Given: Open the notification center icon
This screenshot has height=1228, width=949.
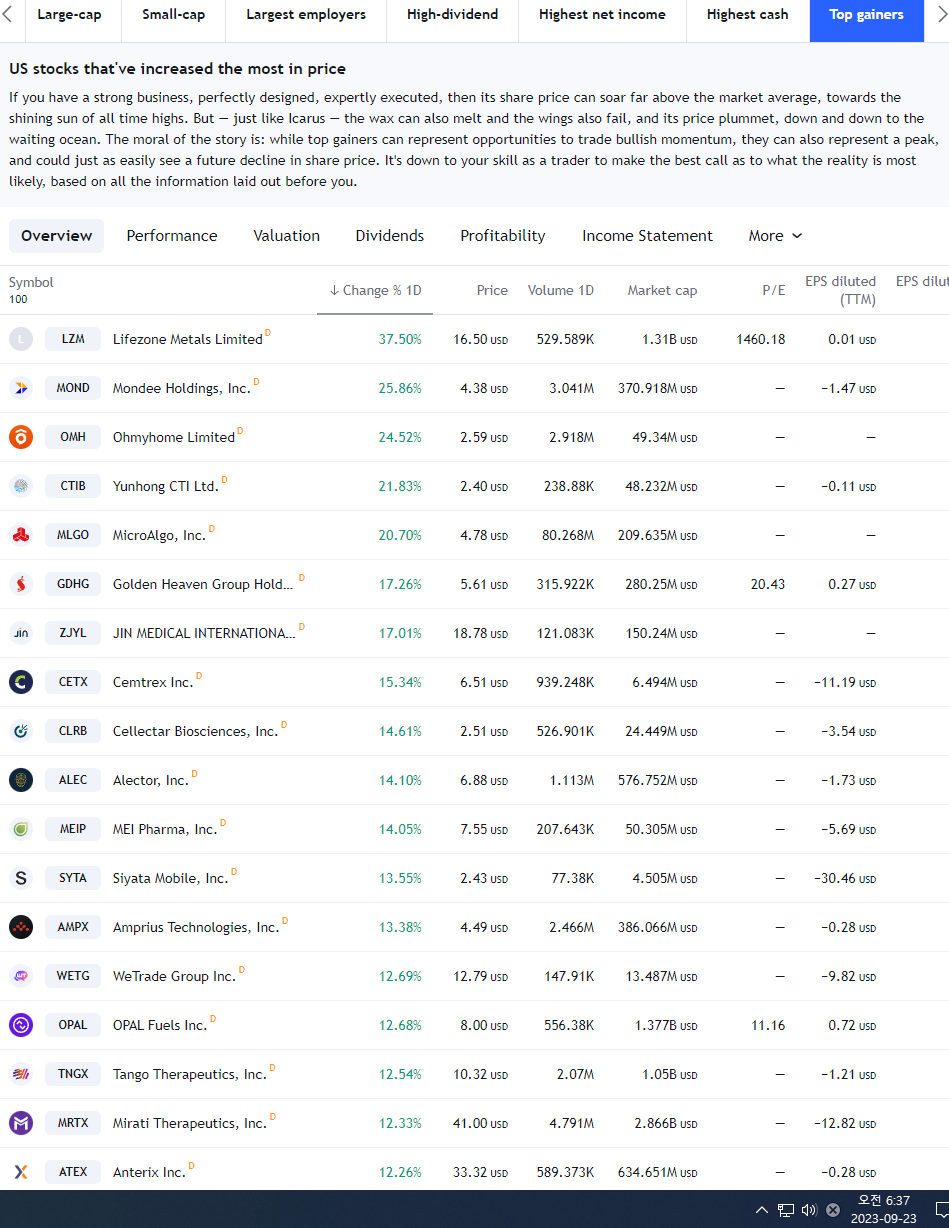Looking at the screenshot, I should (941, 1210).
